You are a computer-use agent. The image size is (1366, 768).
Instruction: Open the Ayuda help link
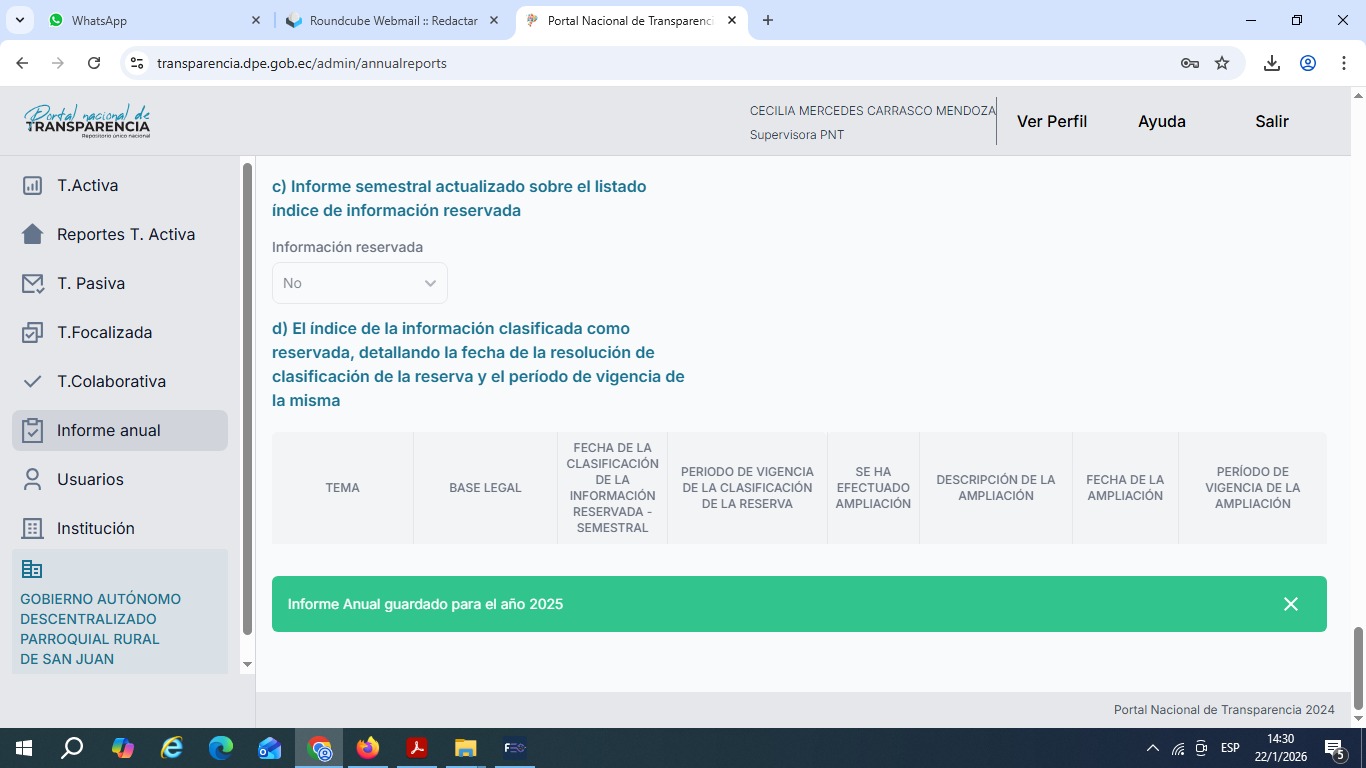coord(1161,121)
